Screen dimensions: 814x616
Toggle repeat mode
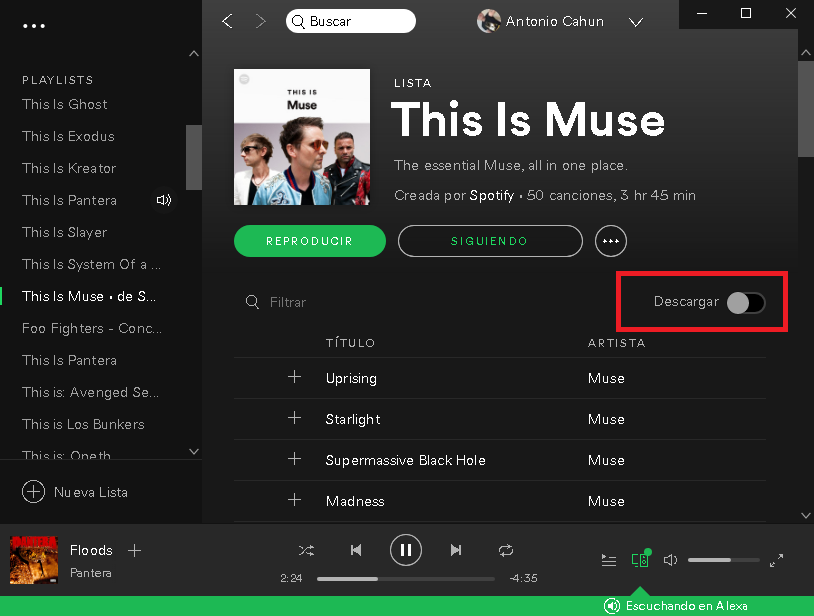pyautogui.click(x=506, y=550)
